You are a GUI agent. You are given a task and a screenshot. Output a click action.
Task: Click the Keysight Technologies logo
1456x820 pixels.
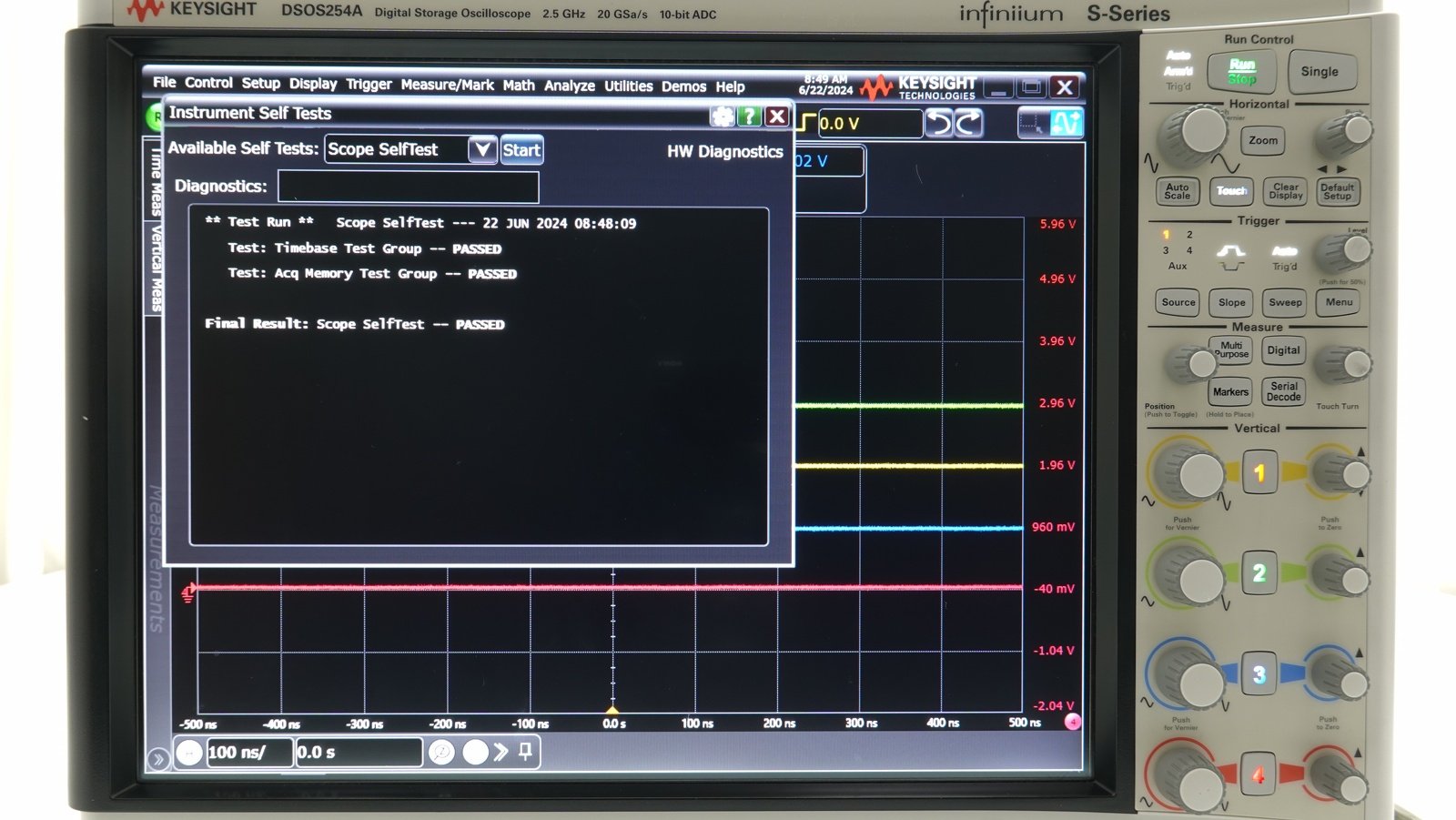917,87
